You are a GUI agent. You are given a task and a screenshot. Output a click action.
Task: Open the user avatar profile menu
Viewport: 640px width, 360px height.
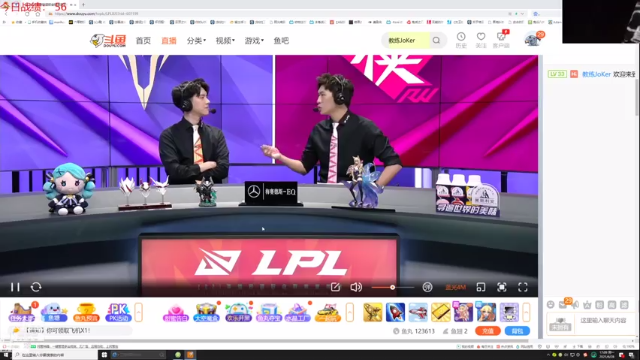pyautogui.click(x=533, y=39)
